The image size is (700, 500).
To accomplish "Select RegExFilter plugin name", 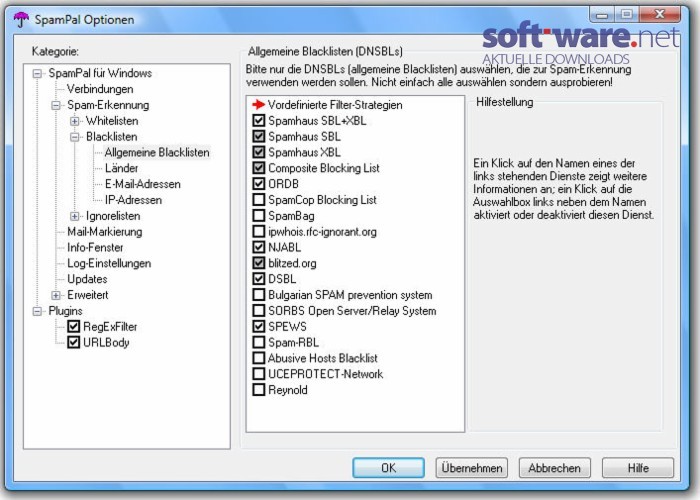I will (x=110, y=326).
